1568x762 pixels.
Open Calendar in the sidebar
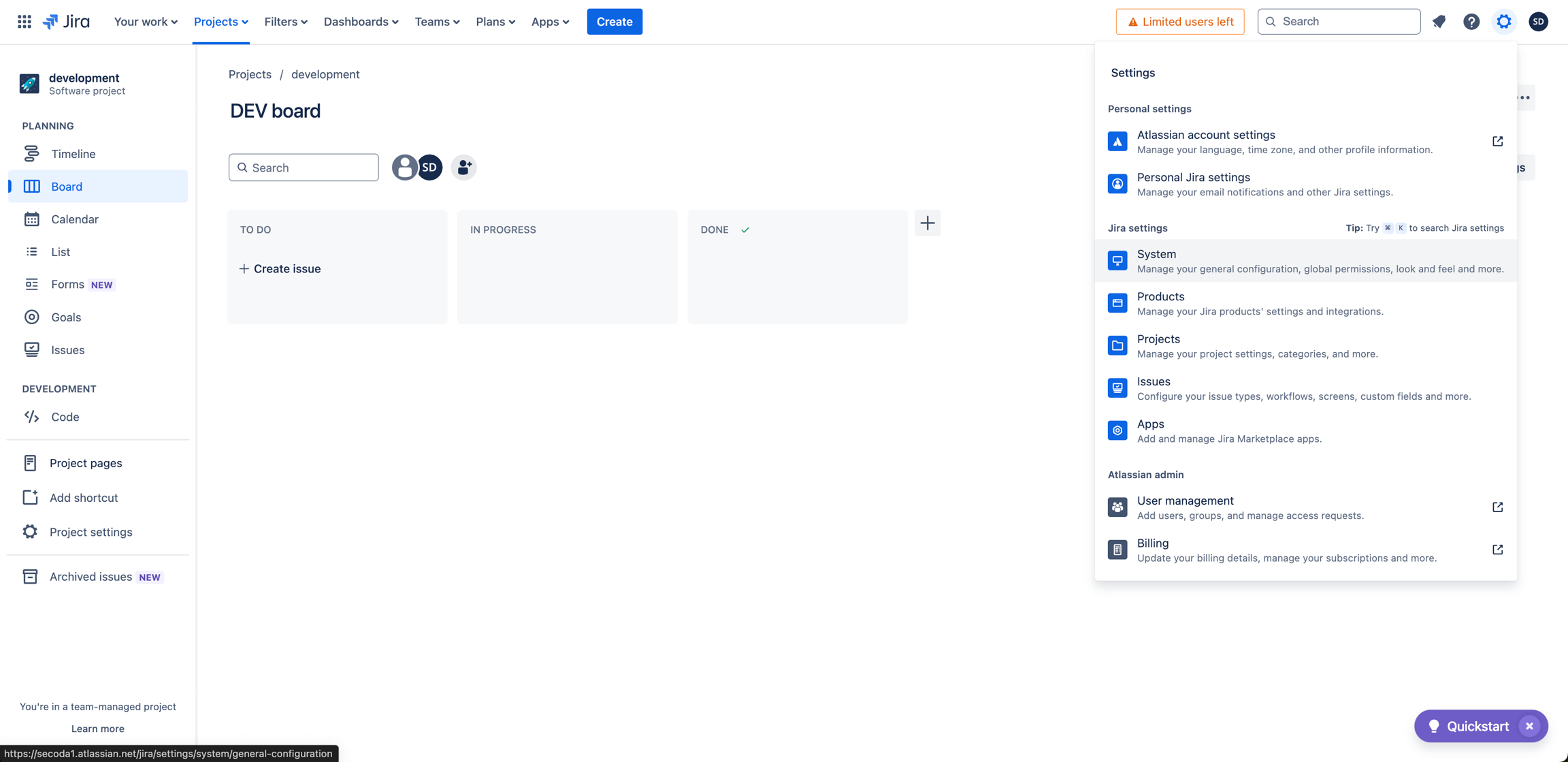[x=75, y=219]
